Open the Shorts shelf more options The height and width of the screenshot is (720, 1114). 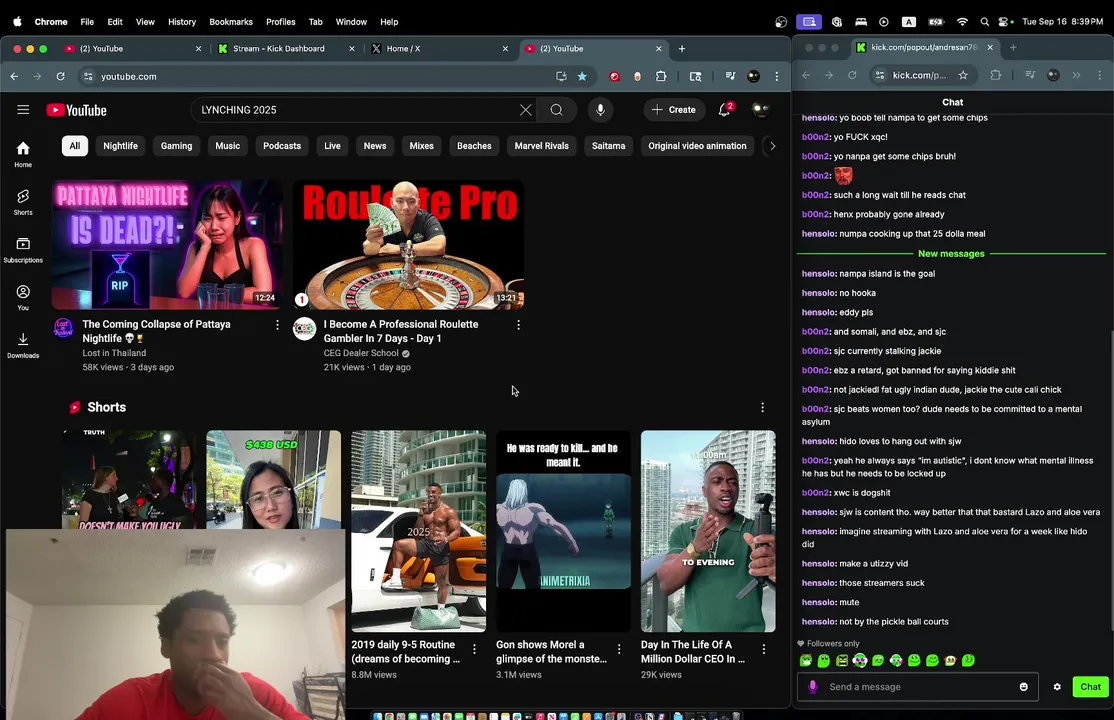(x=762, y=407)
